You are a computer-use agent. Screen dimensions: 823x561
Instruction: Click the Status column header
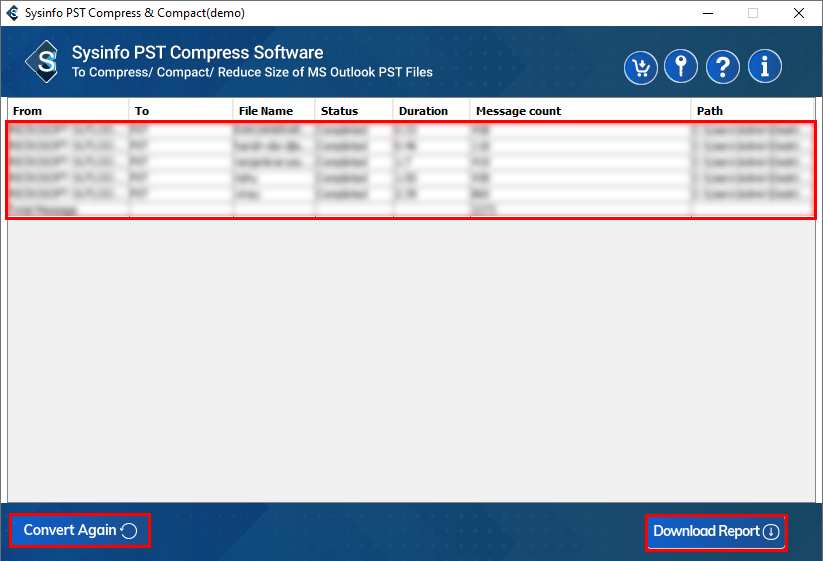pyautogui.click(x=354, y=111)
